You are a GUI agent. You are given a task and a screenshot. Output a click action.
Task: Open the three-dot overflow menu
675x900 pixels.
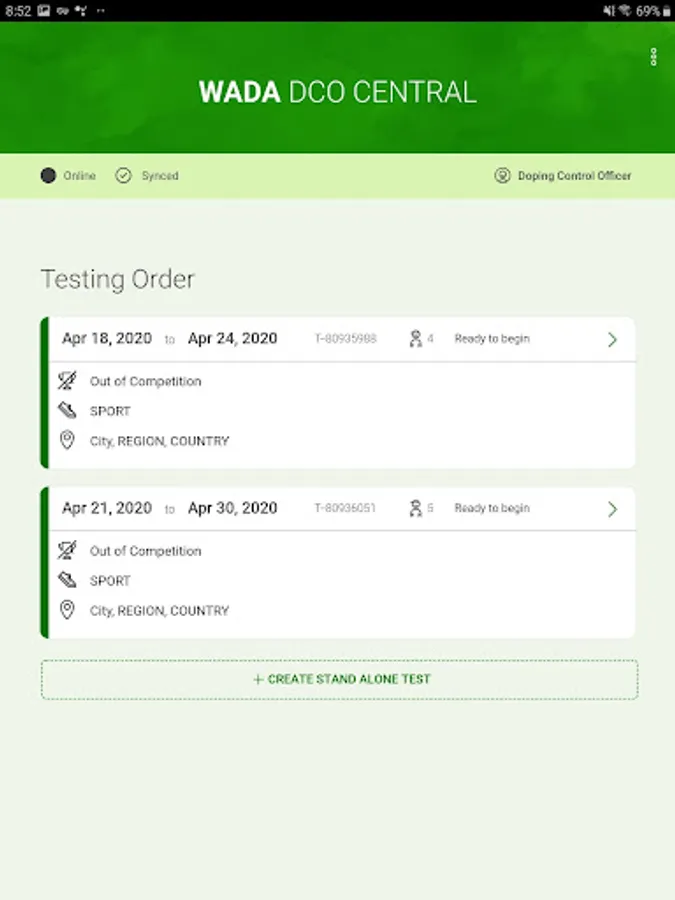coord(653,57)
